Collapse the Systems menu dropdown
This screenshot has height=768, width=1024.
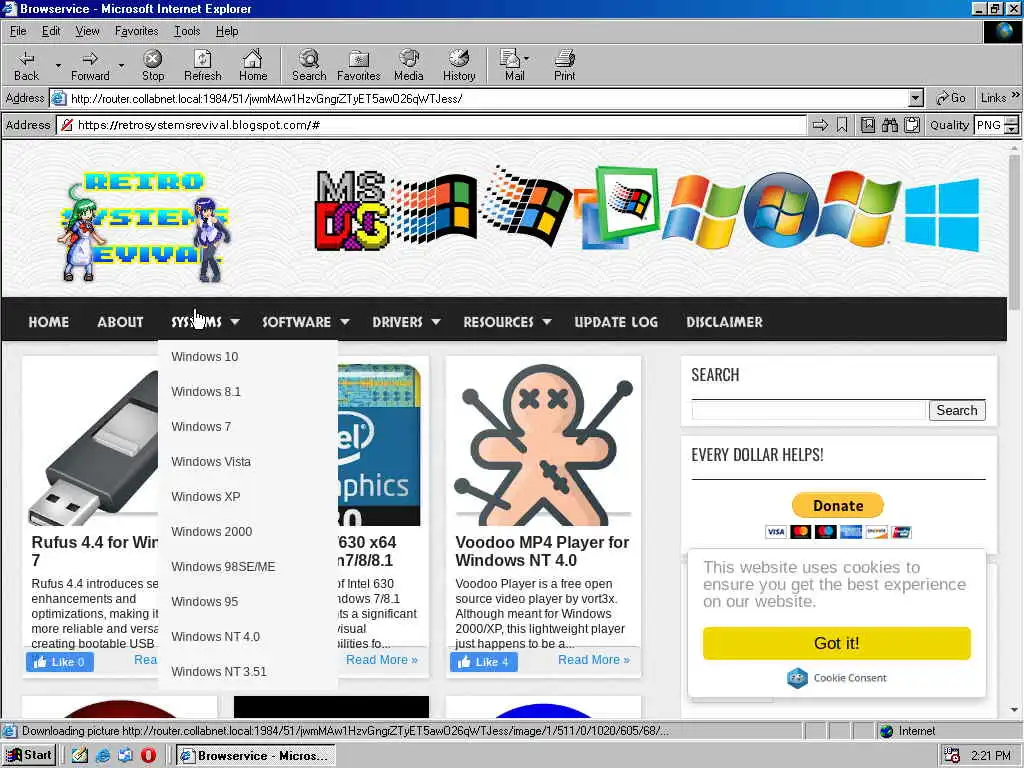pos(235,322)
